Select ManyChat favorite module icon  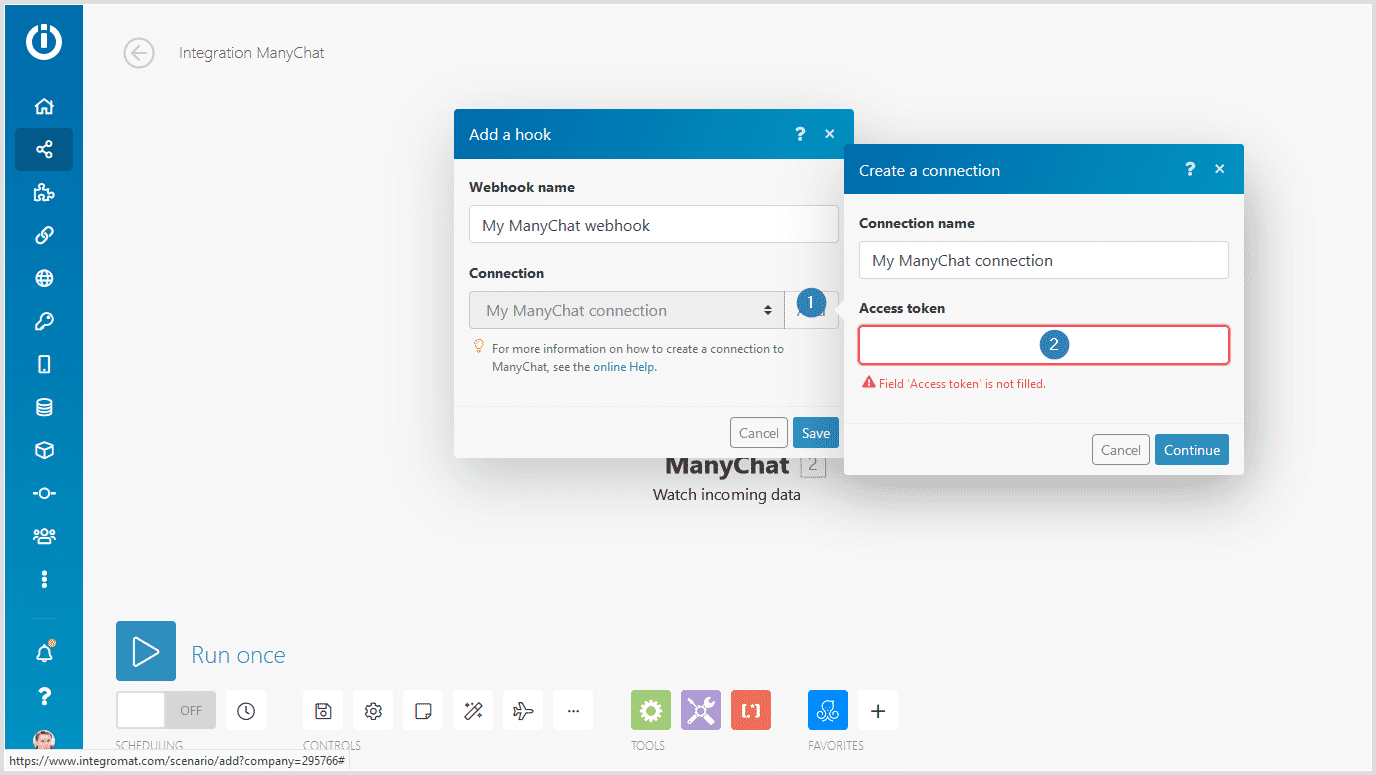828,710
